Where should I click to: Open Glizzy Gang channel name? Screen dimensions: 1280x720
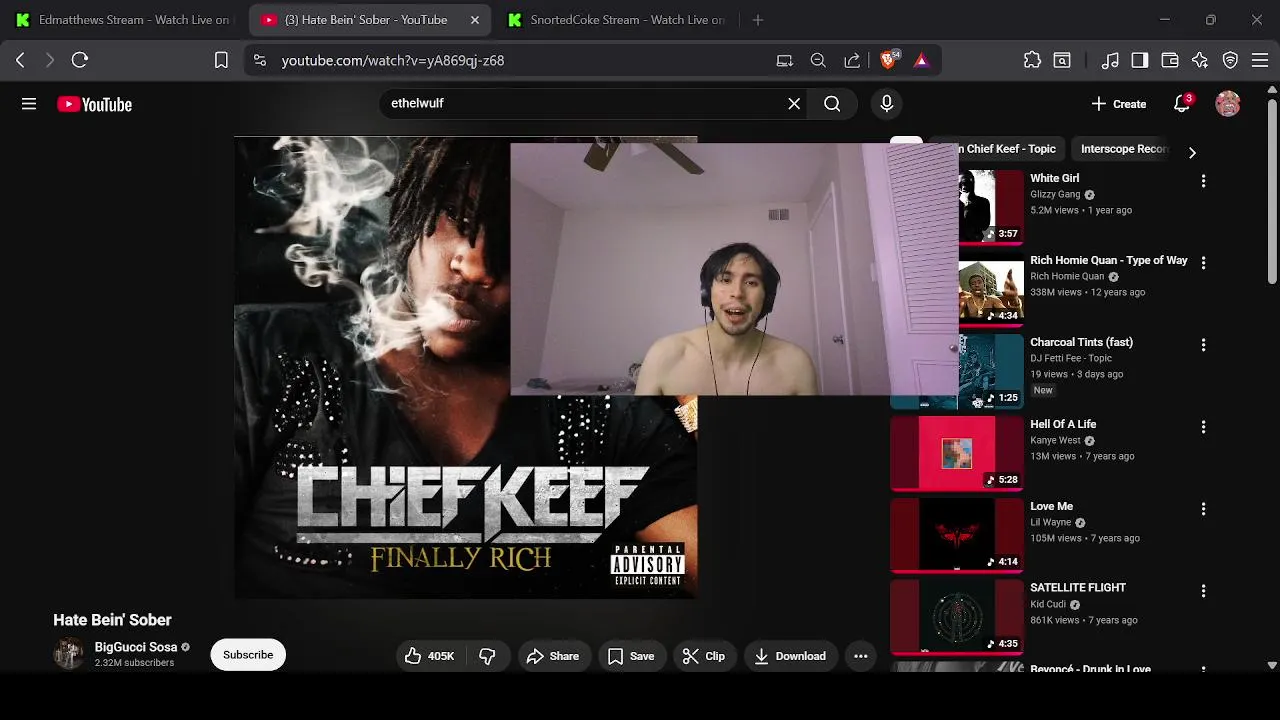1055,194
